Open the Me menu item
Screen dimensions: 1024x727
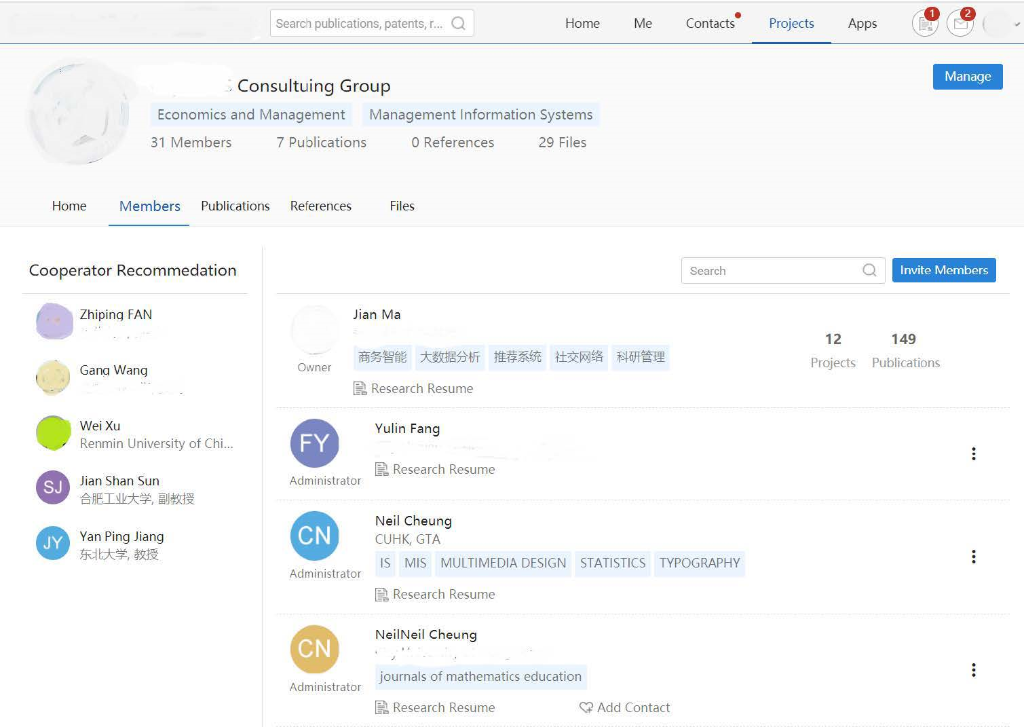[643, 24]
